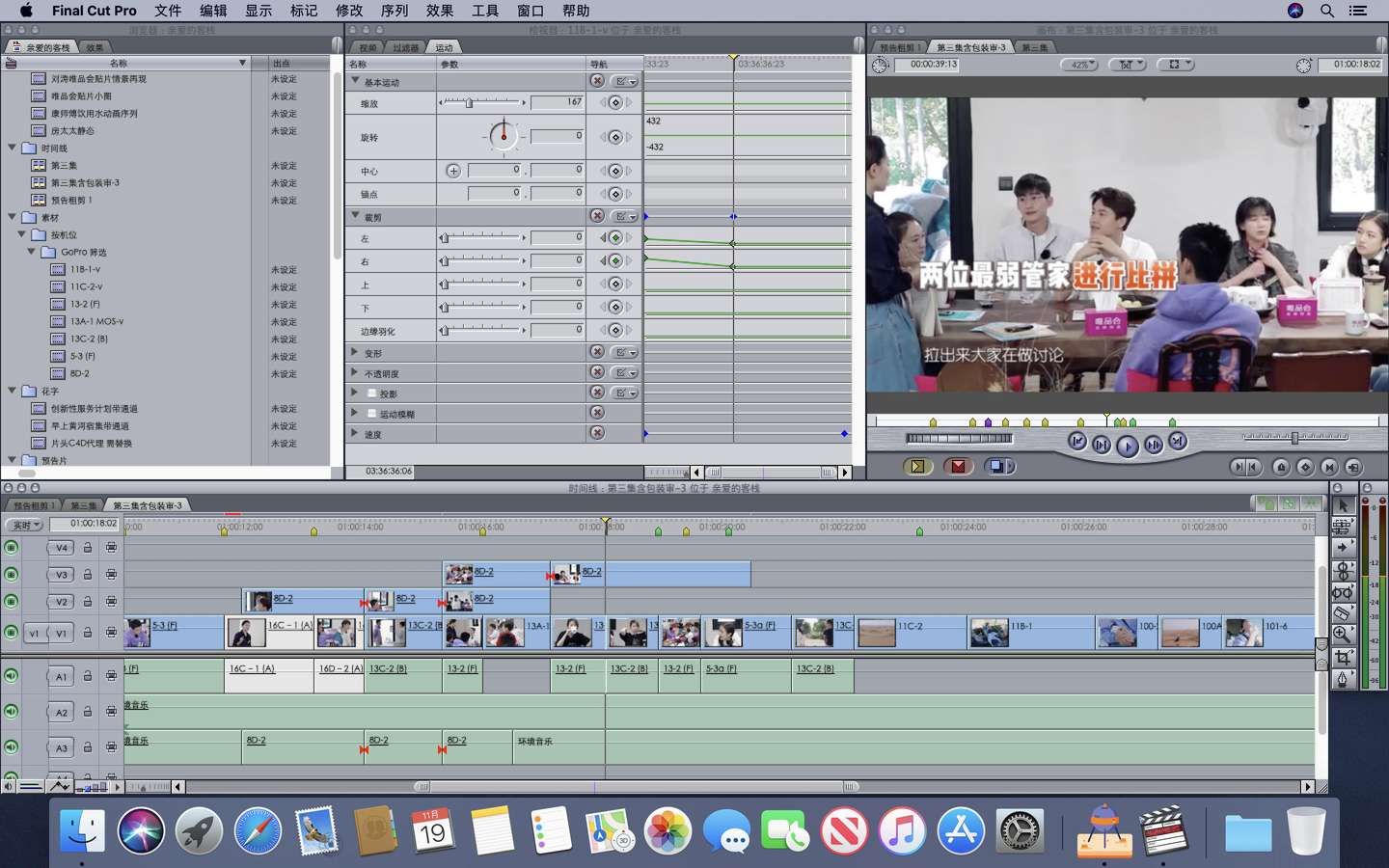Image resolution: width=1389 pixels, height=868 pixels.
Task: Choose the Zoom In magnifier tool
Action: pos(1343,635)
